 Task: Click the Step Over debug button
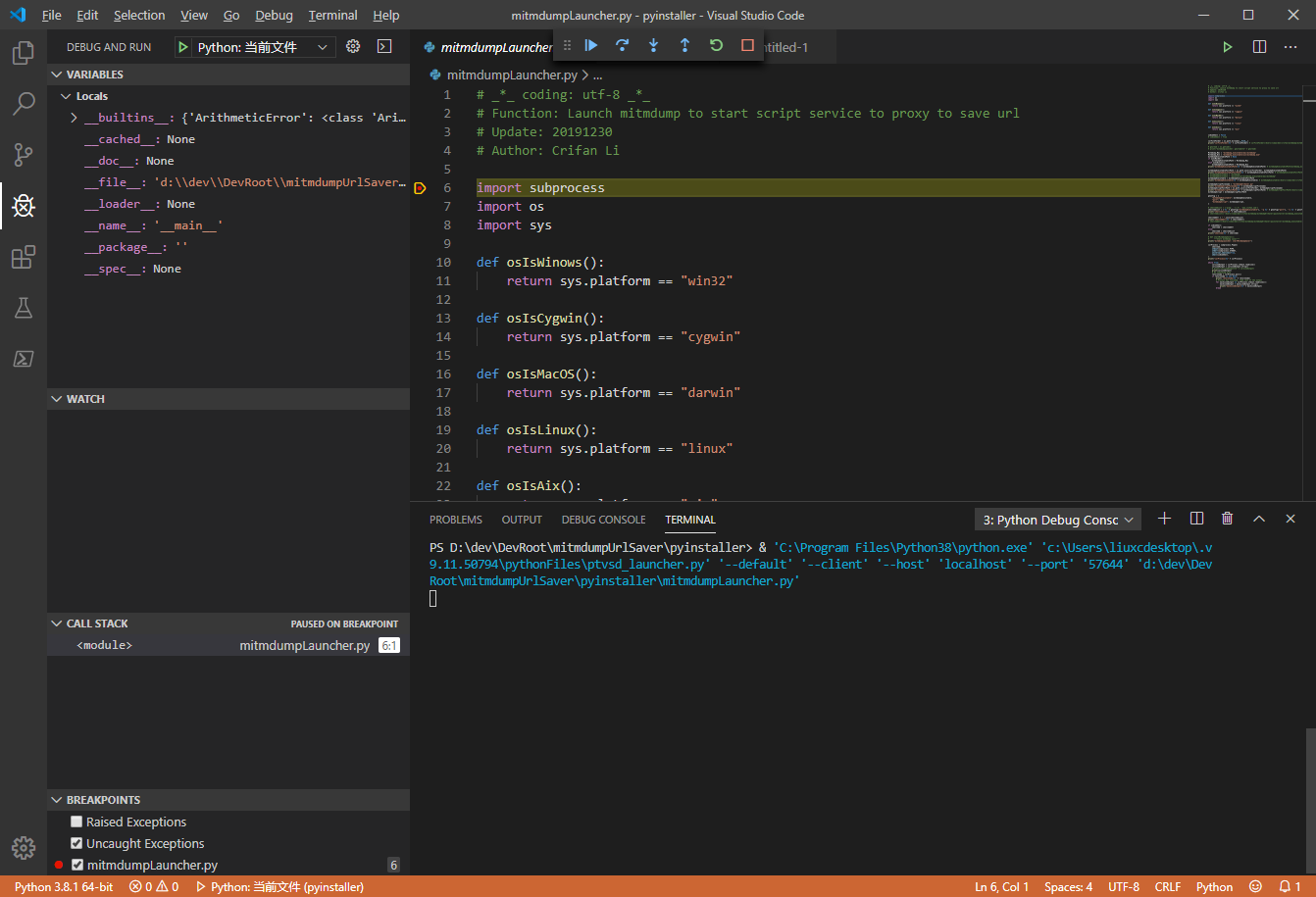click(622, 45)
